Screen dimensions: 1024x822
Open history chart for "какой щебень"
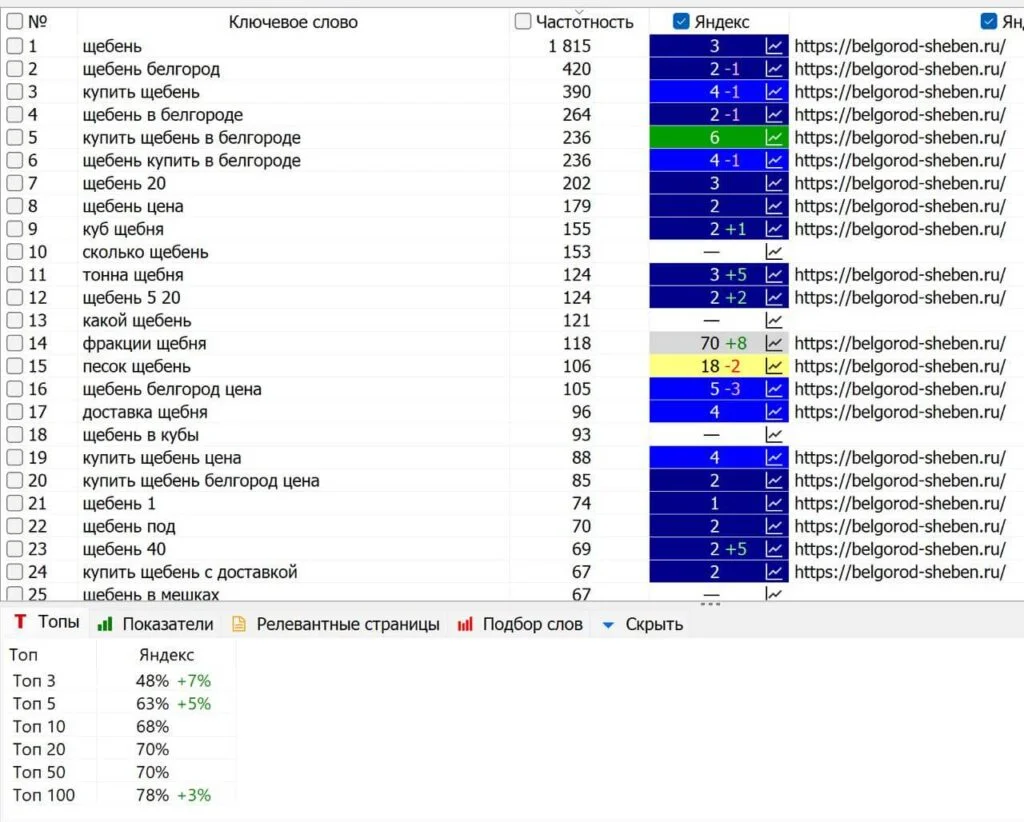[774, 321]
